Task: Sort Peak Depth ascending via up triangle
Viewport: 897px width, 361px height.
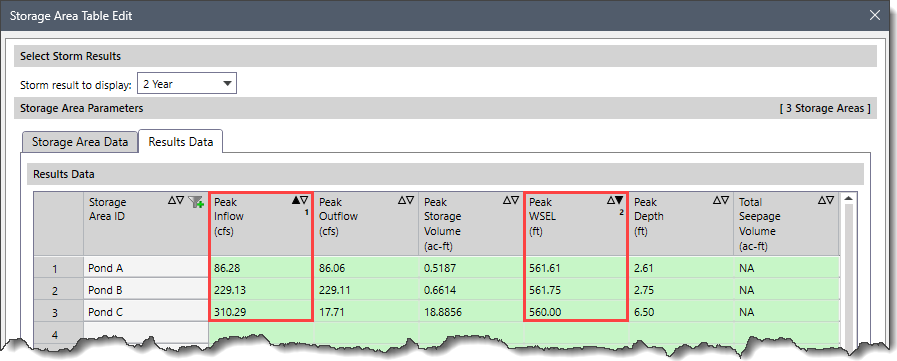Action: 717,200
